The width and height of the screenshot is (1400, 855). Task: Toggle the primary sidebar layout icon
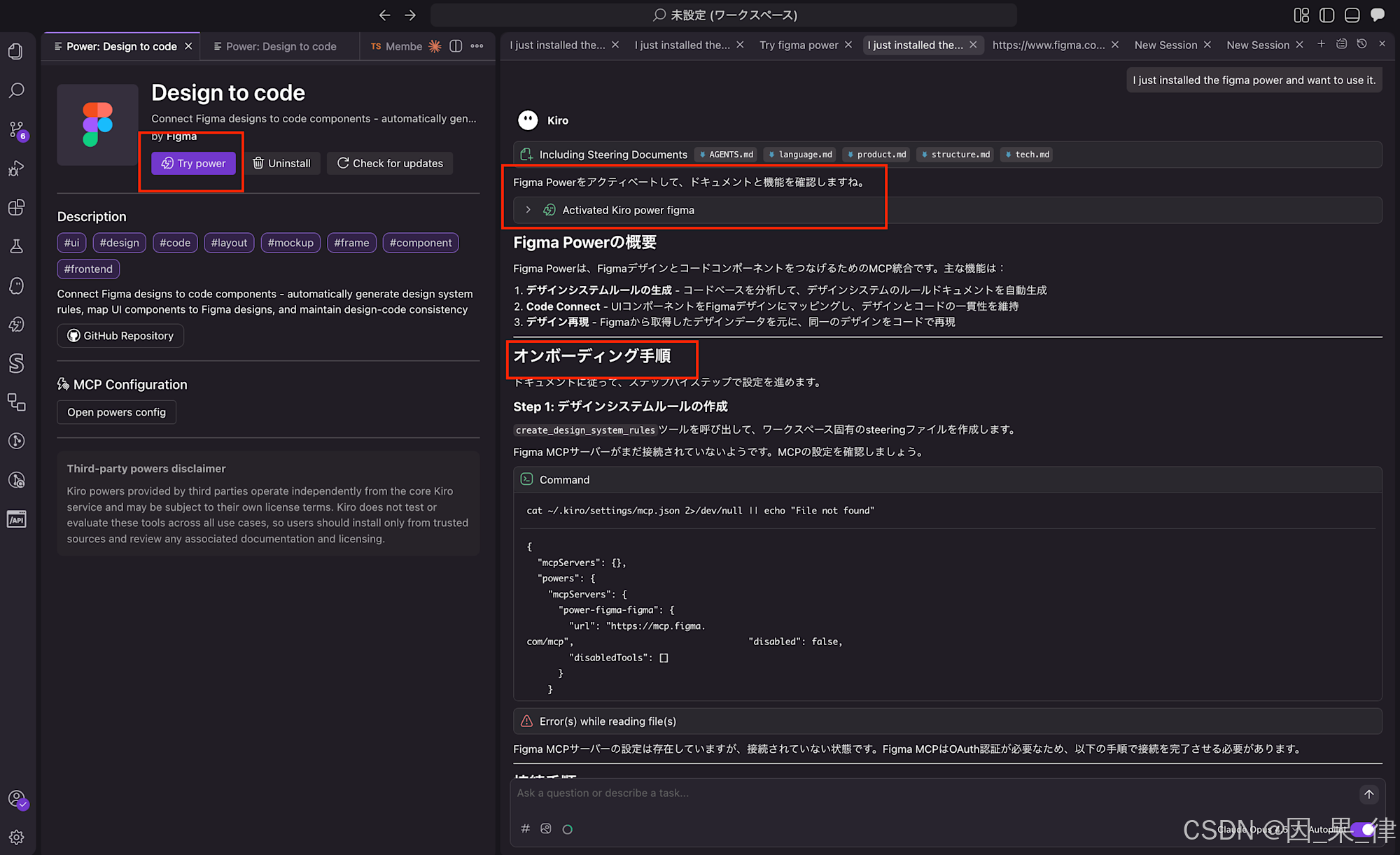pyautogui.click(x=1326, y=15)
